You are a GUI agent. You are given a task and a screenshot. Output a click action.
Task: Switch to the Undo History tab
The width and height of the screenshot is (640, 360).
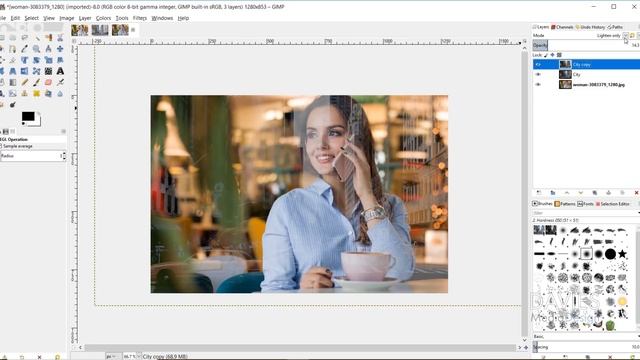[590, 27]
